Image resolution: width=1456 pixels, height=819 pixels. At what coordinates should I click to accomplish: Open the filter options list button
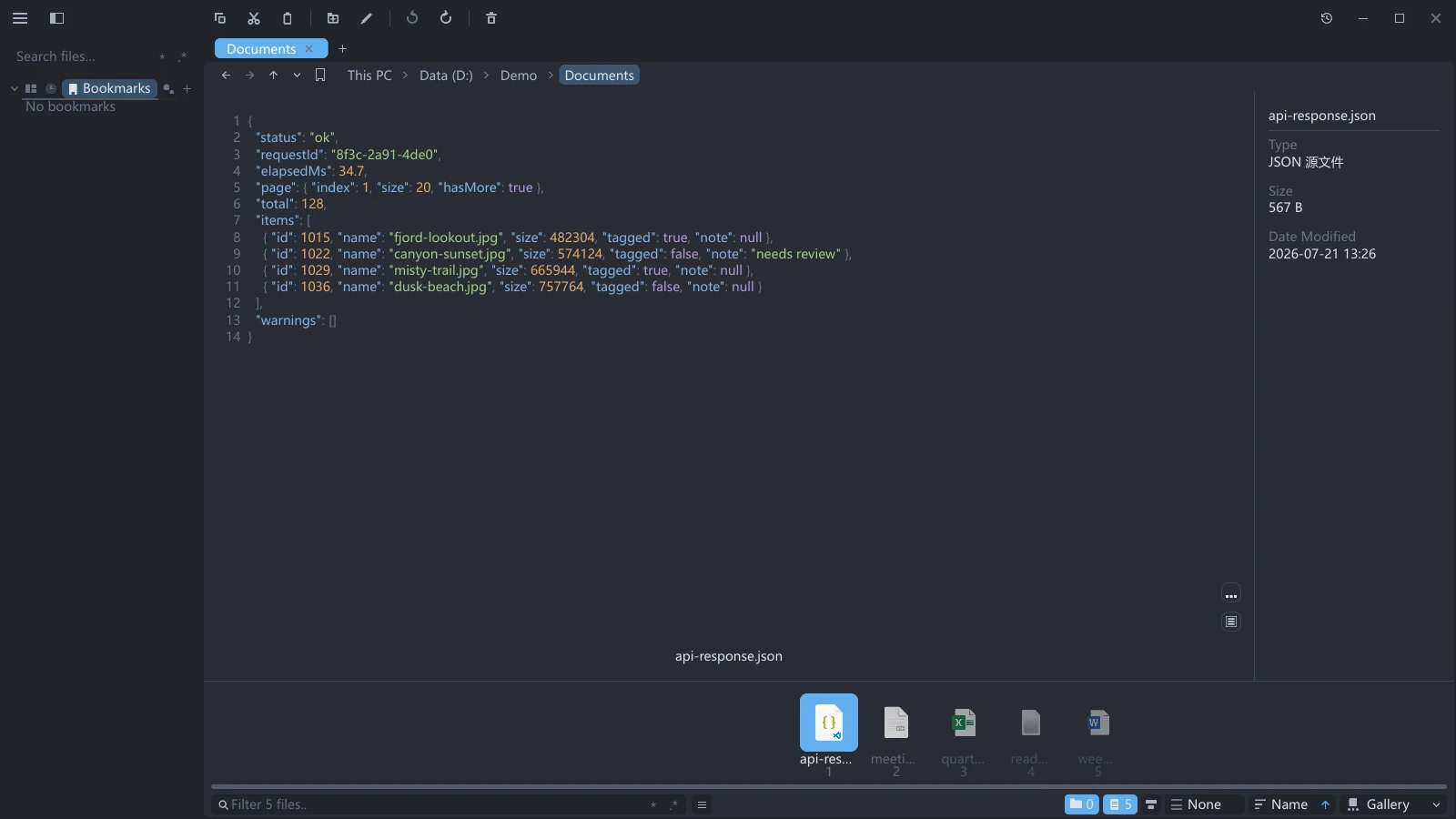[702, 804]
